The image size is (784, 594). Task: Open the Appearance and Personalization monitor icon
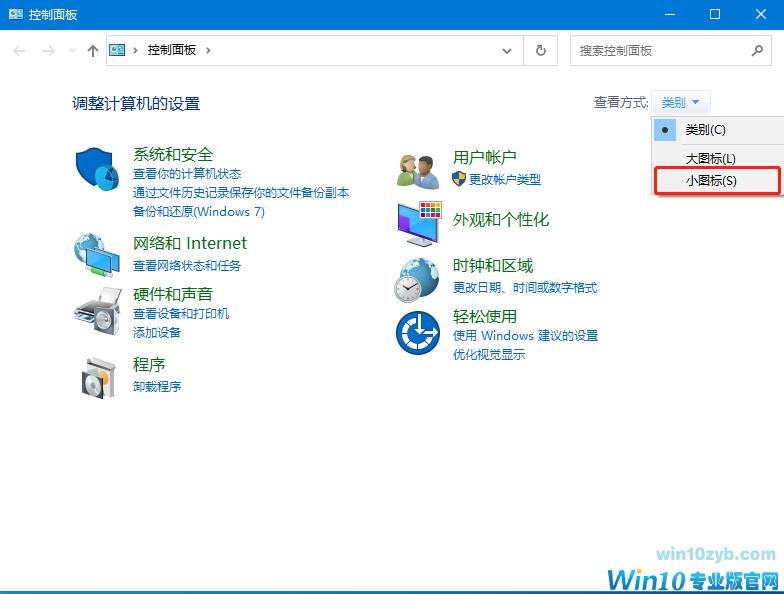420,224
